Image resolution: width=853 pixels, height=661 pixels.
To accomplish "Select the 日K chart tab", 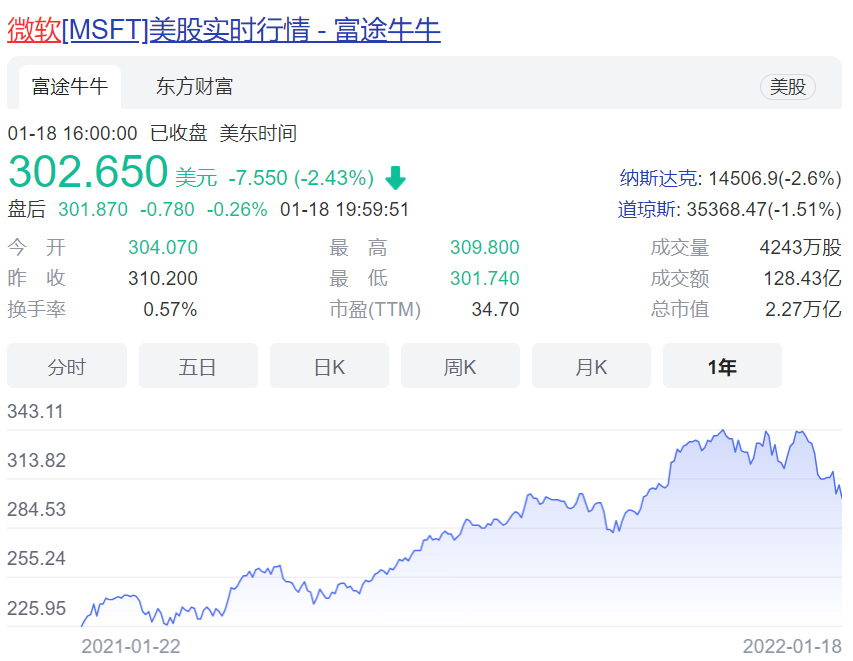I will [329, 366].
